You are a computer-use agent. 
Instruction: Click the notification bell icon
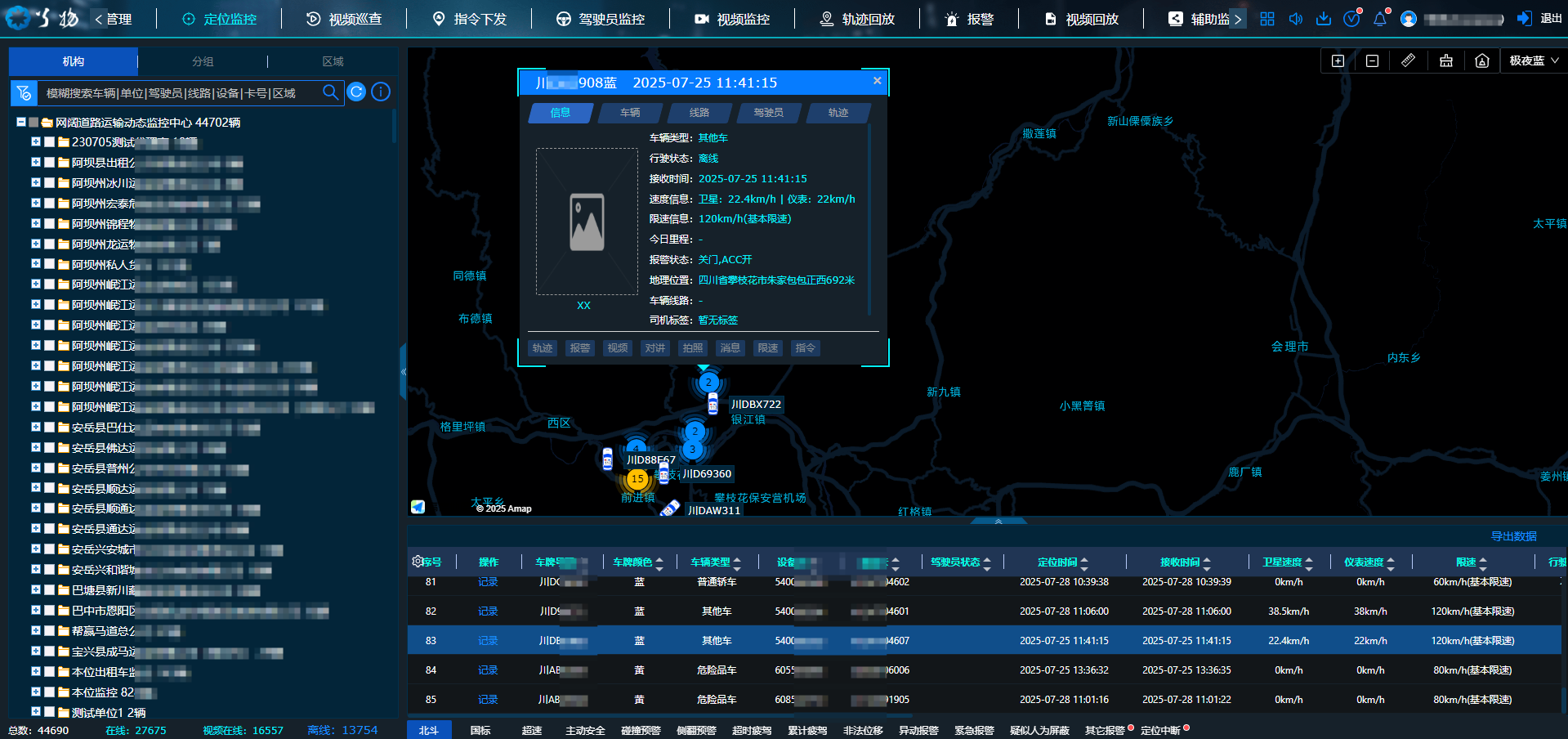coord(1379,19)
